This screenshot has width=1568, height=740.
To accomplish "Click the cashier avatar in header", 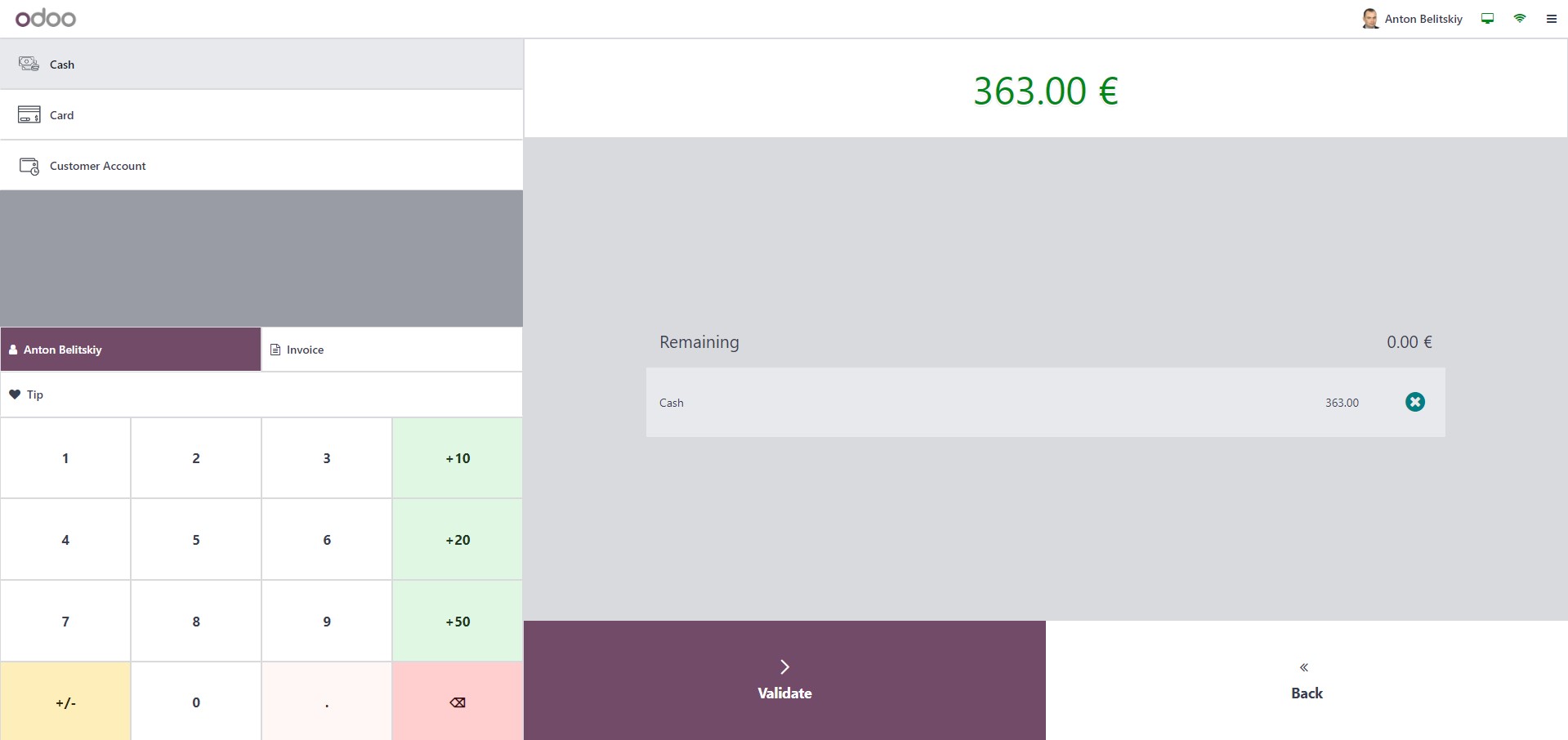I will tap(1370, 19).
